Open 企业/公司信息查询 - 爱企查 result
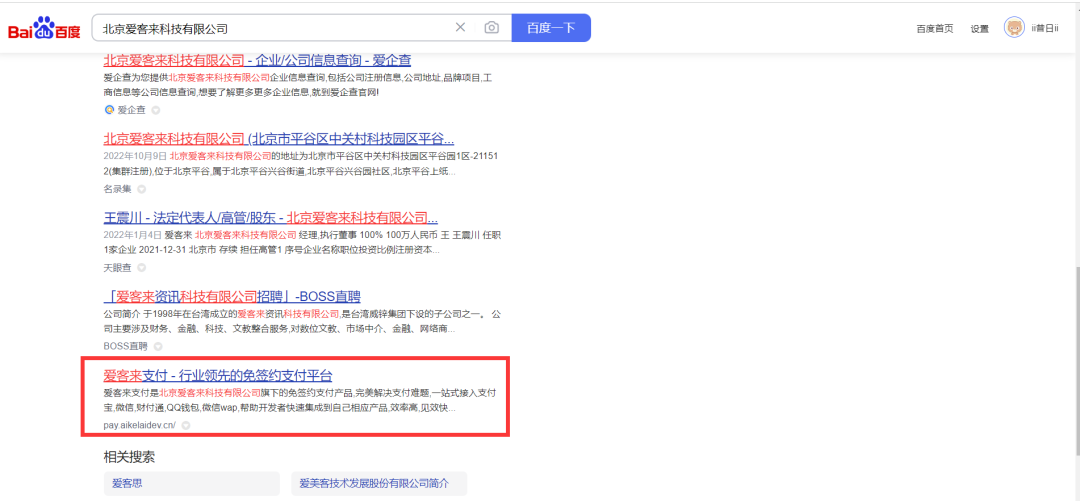 tap(258, 59)
